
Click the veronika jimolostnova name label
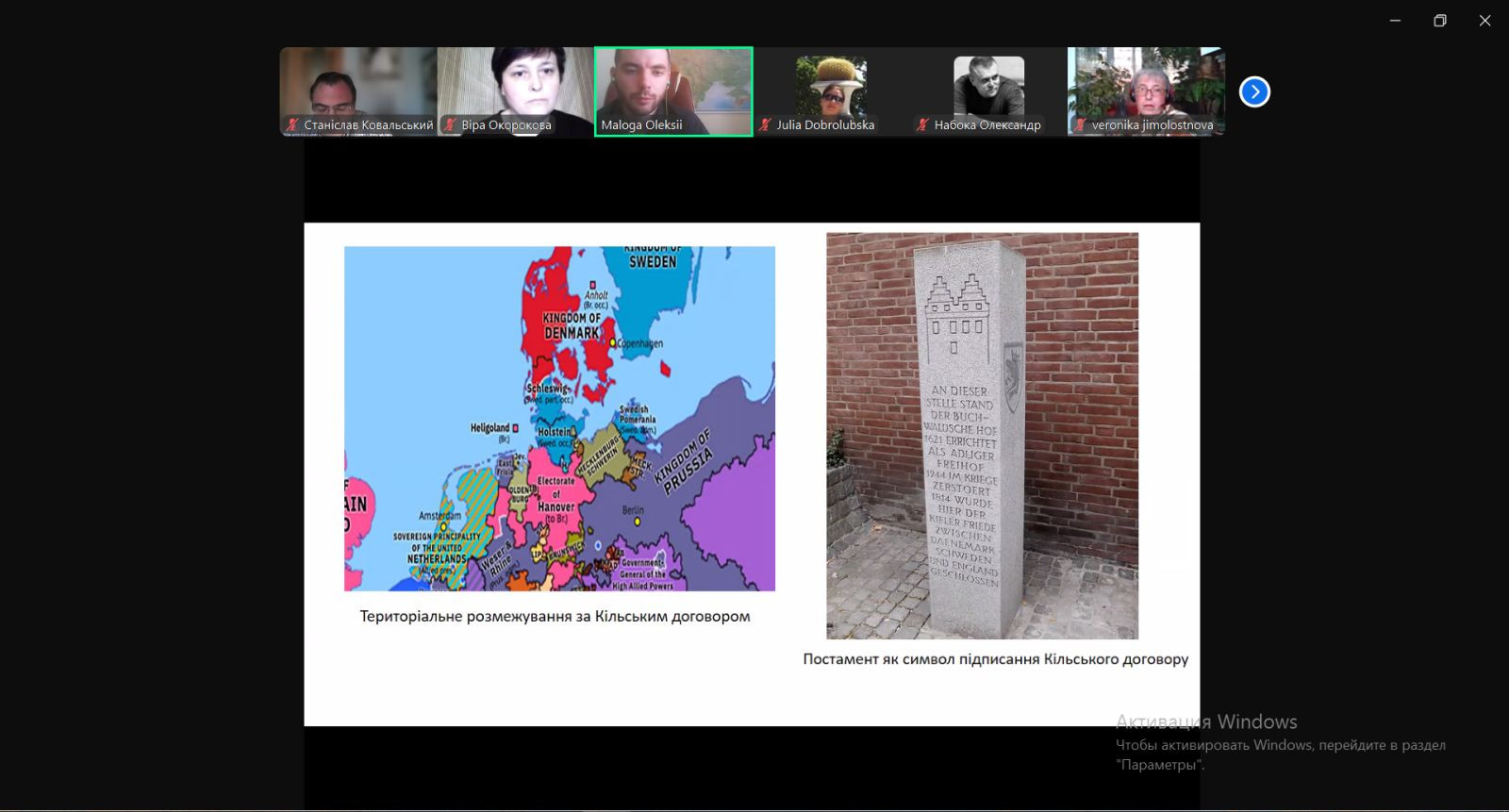[x=1152, y=124]
